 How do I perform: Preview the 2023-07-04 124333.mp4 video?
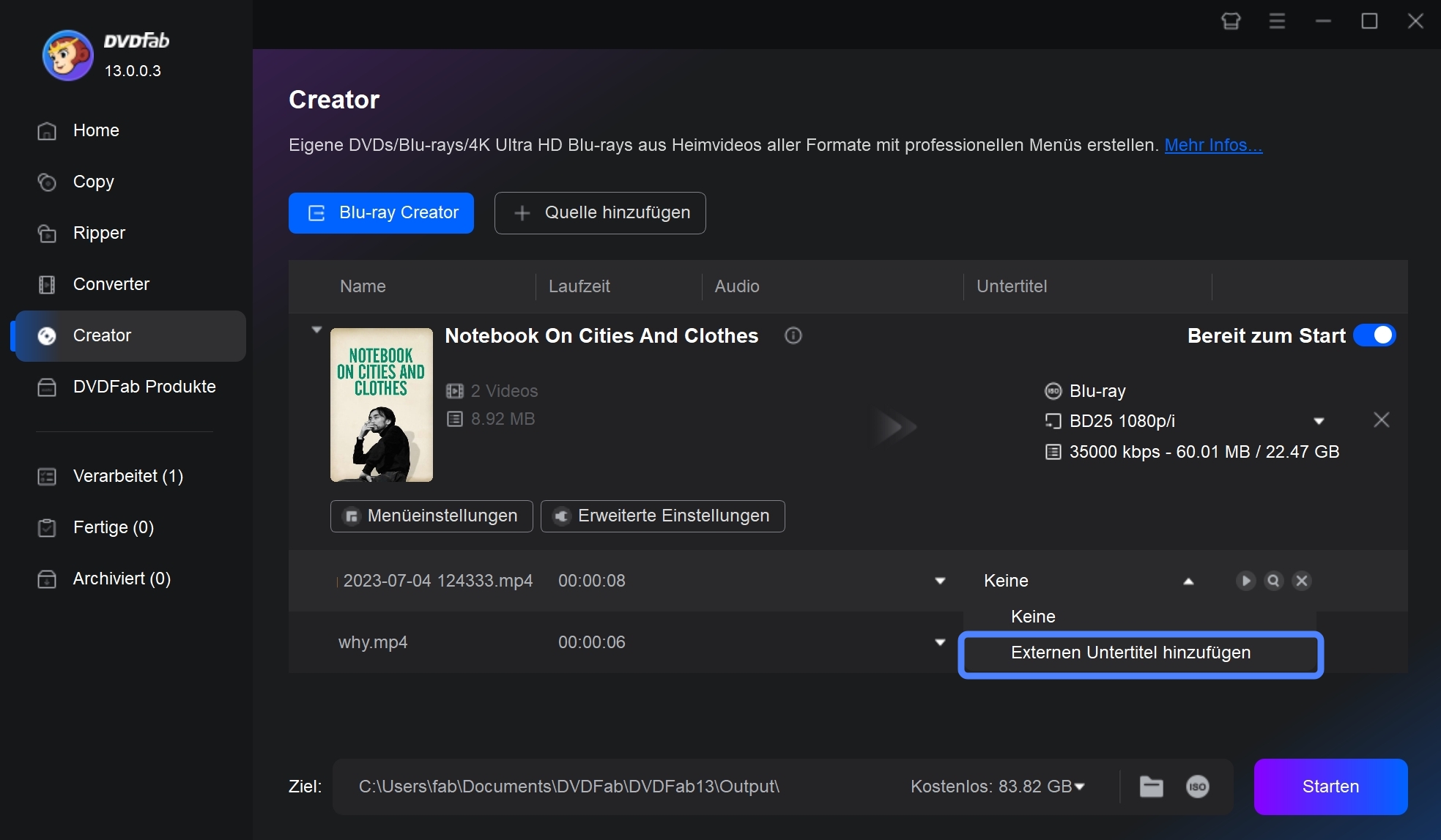pos(1245,581)
